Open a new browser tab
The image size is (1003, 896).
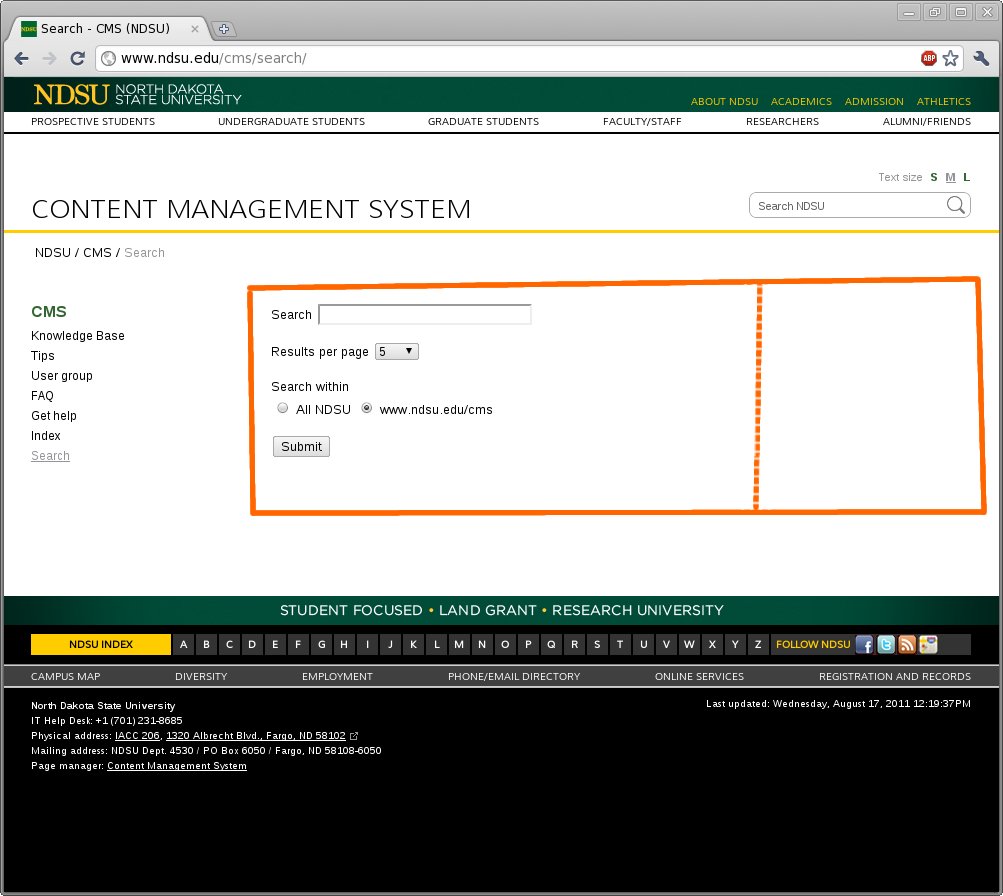pyautogui.click(x=224, y=29)
